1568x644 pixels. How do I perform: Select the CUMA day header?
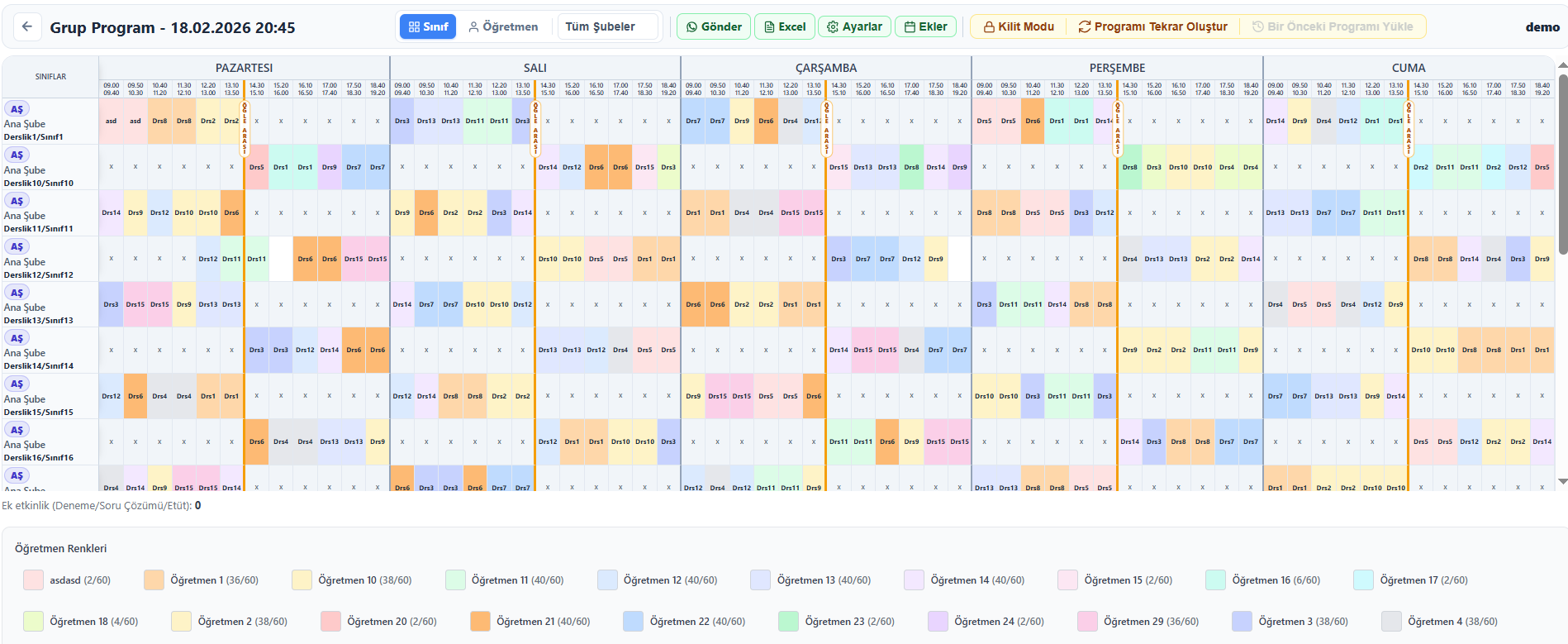click(x=1408, y=68)
